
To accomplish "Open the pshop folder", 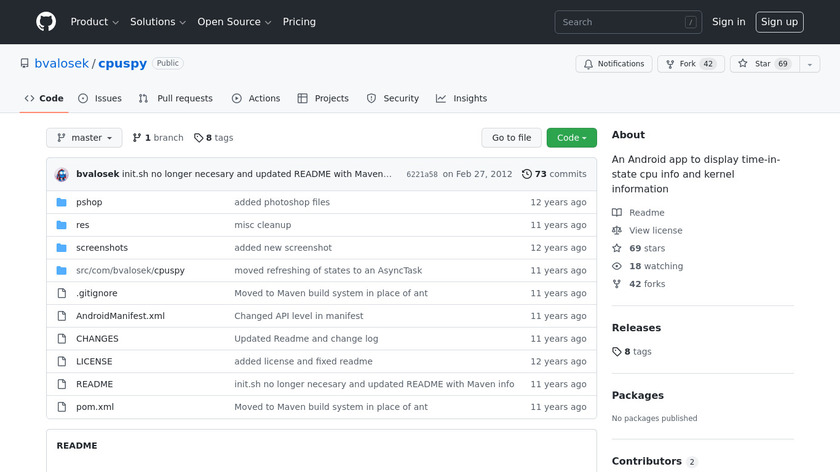I will 89,202.
